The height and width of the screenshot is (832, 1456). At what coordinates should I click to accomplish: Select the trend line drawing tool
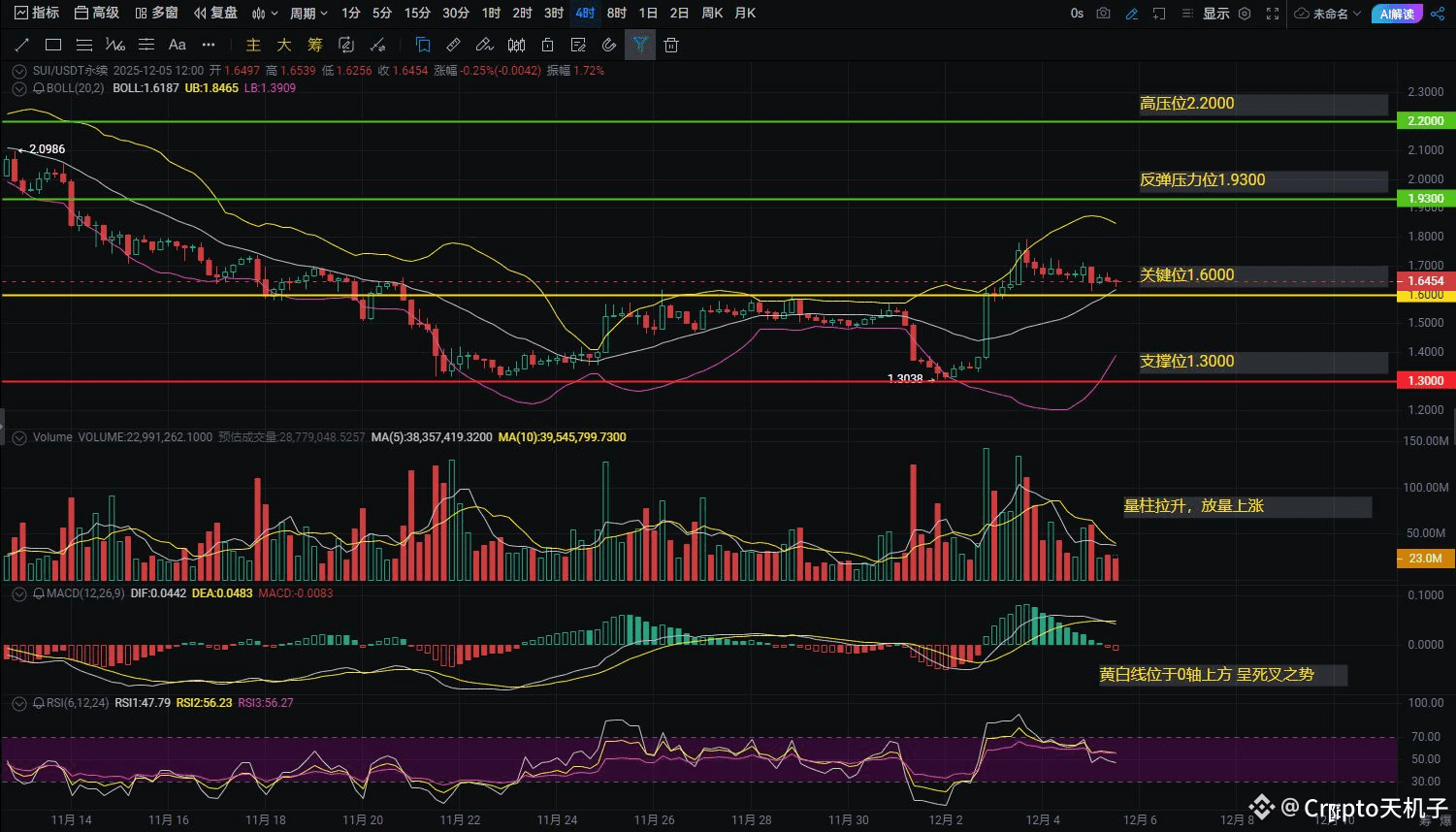pos(22,45)
